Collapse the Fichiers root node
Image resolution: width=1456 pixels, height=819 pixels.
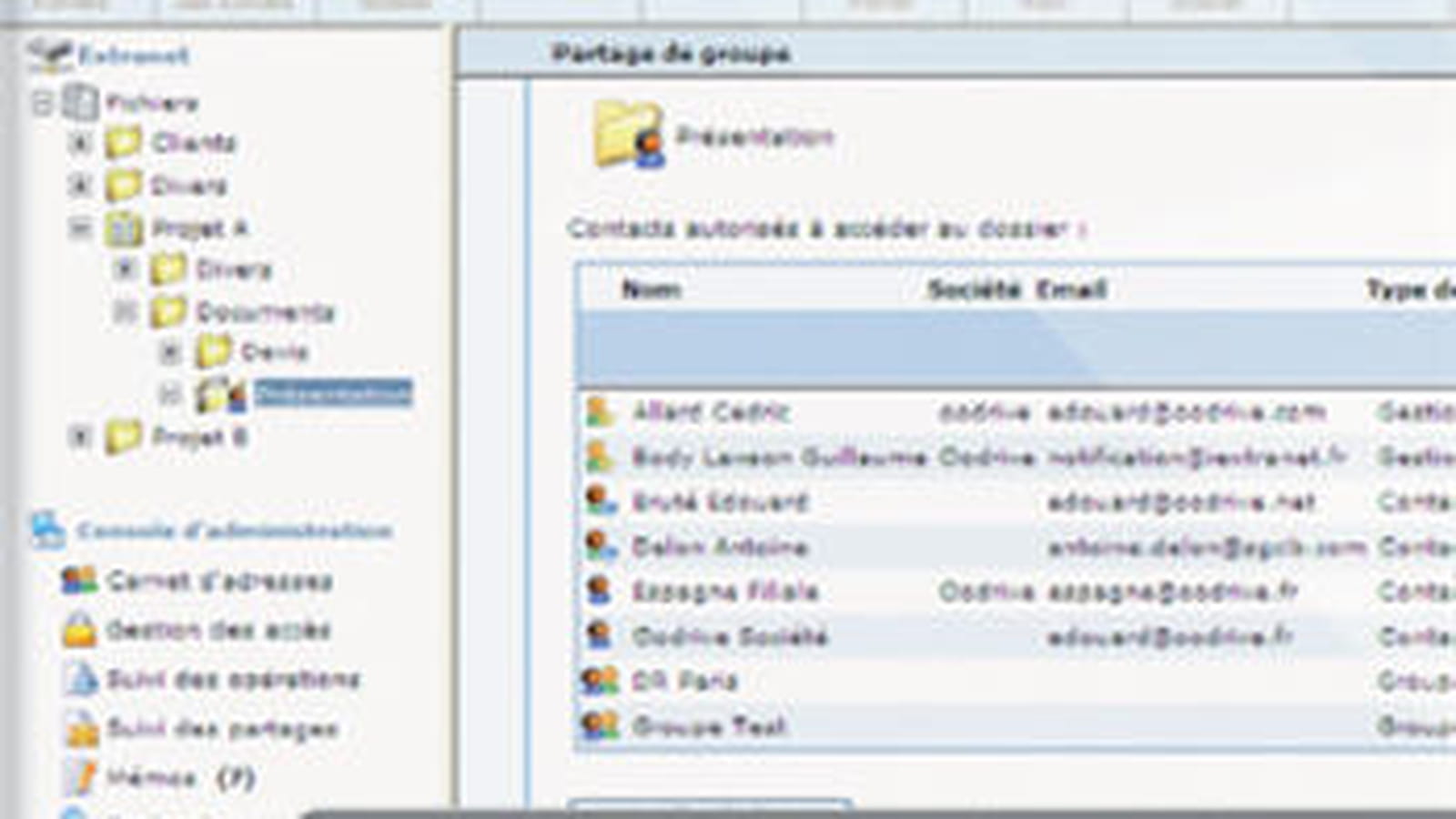(42, 103)
